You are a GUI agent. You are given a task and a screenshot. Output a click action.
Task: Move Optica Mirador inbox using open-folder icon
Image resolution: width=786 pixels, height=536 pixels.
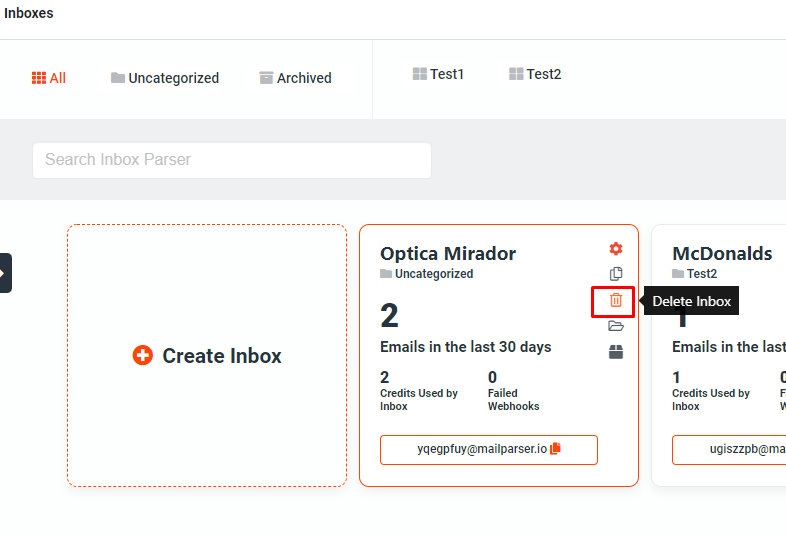(x=616, y=326)
